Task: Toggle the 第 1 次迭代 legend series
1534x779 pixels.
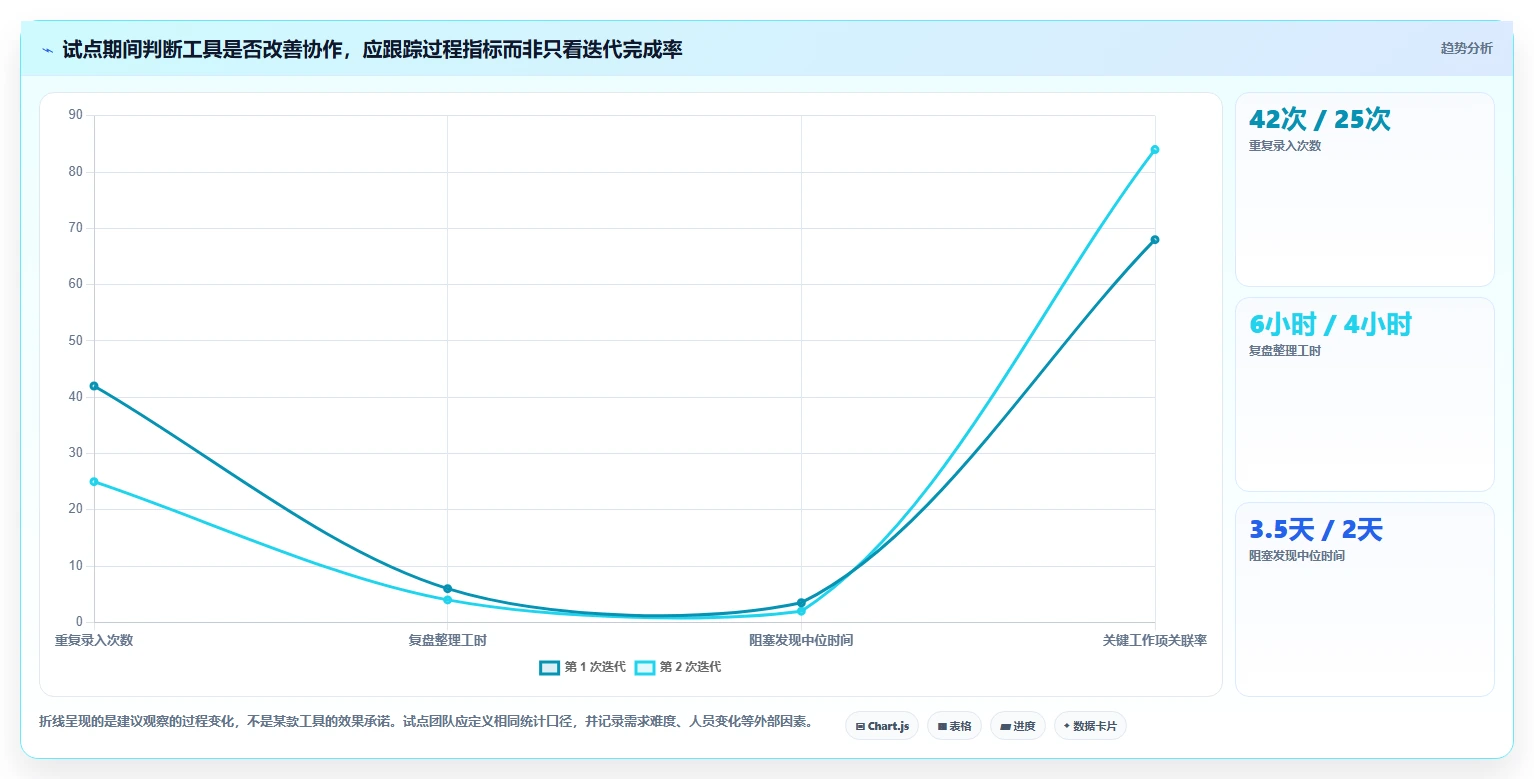Action: tap(582, 667)
